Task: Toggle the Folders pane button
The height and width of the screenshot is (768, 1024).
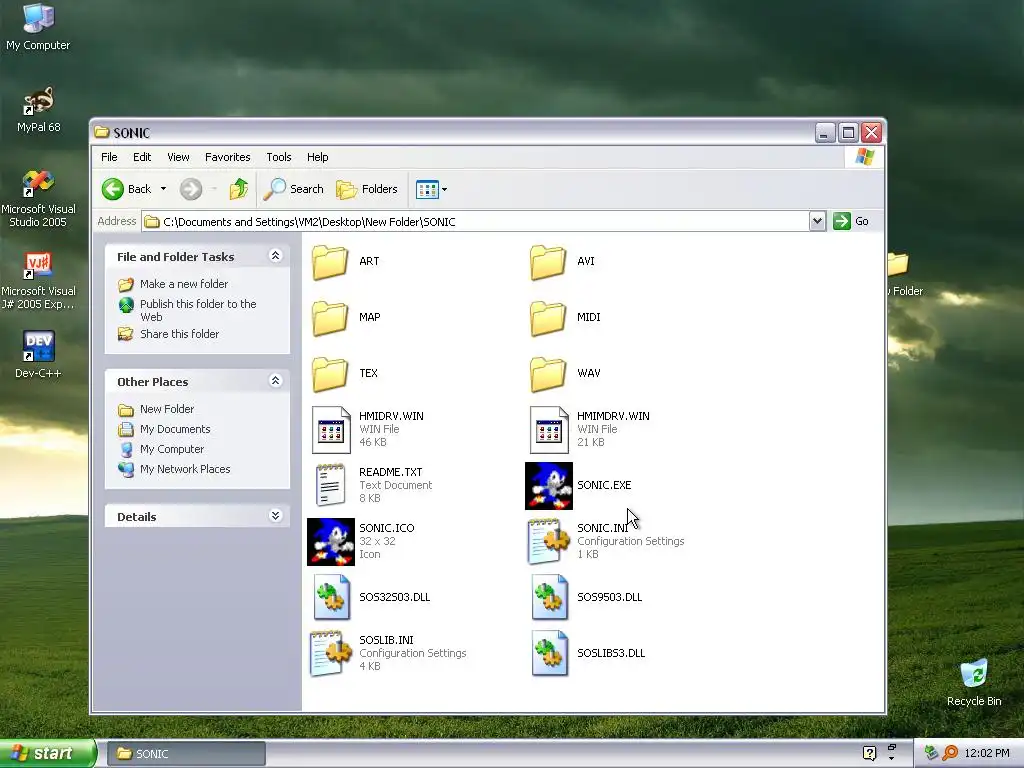Action: (367, 189)
